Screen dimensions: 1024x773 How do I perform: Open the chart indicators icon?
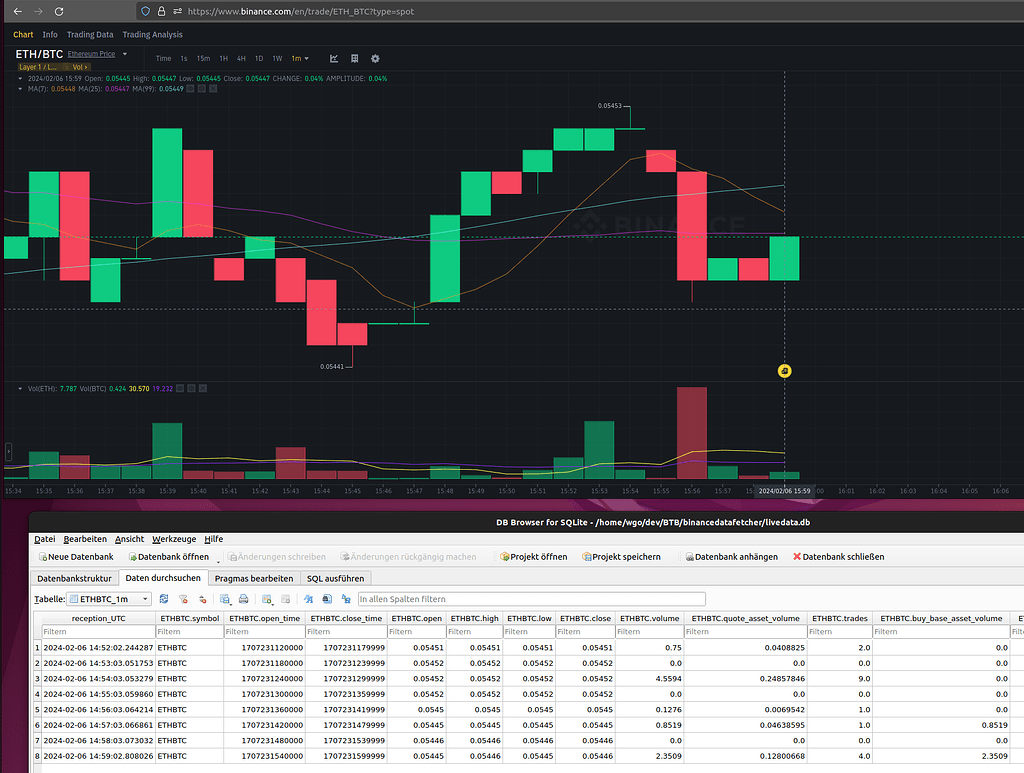(x=334, y=58)
